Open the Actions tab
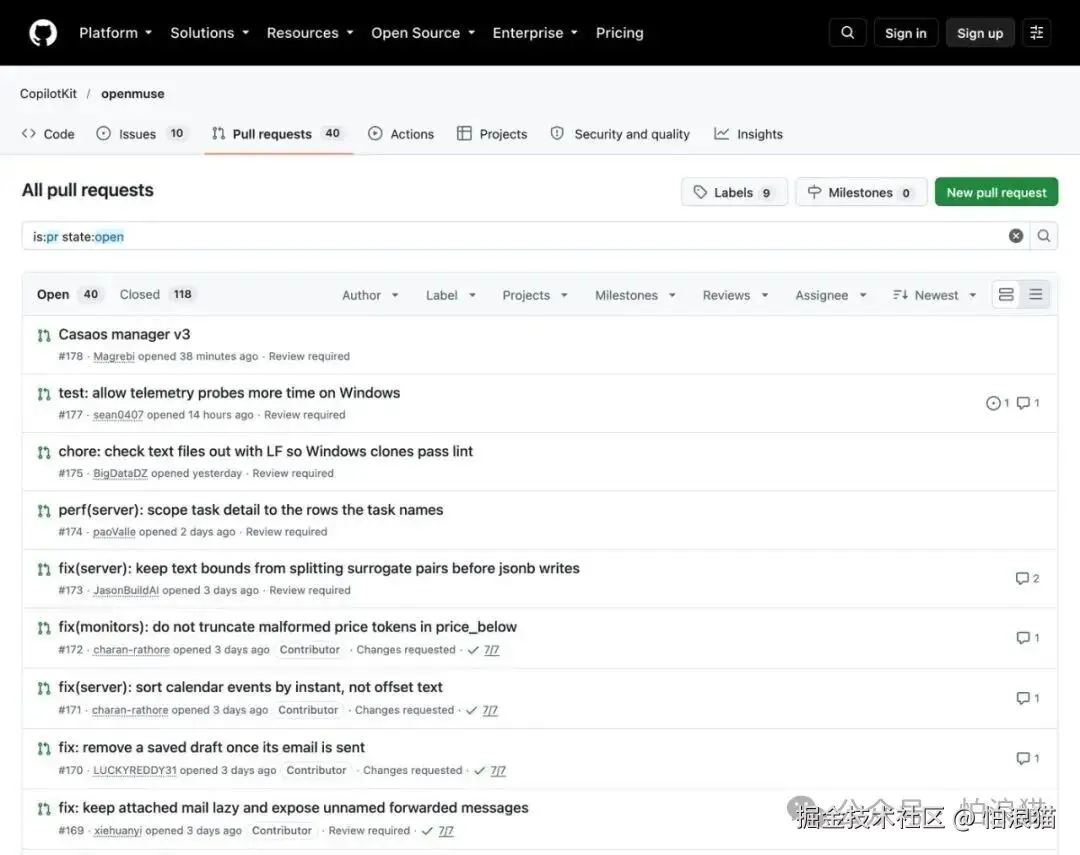The image size is (1080, 855). point(401,134)
